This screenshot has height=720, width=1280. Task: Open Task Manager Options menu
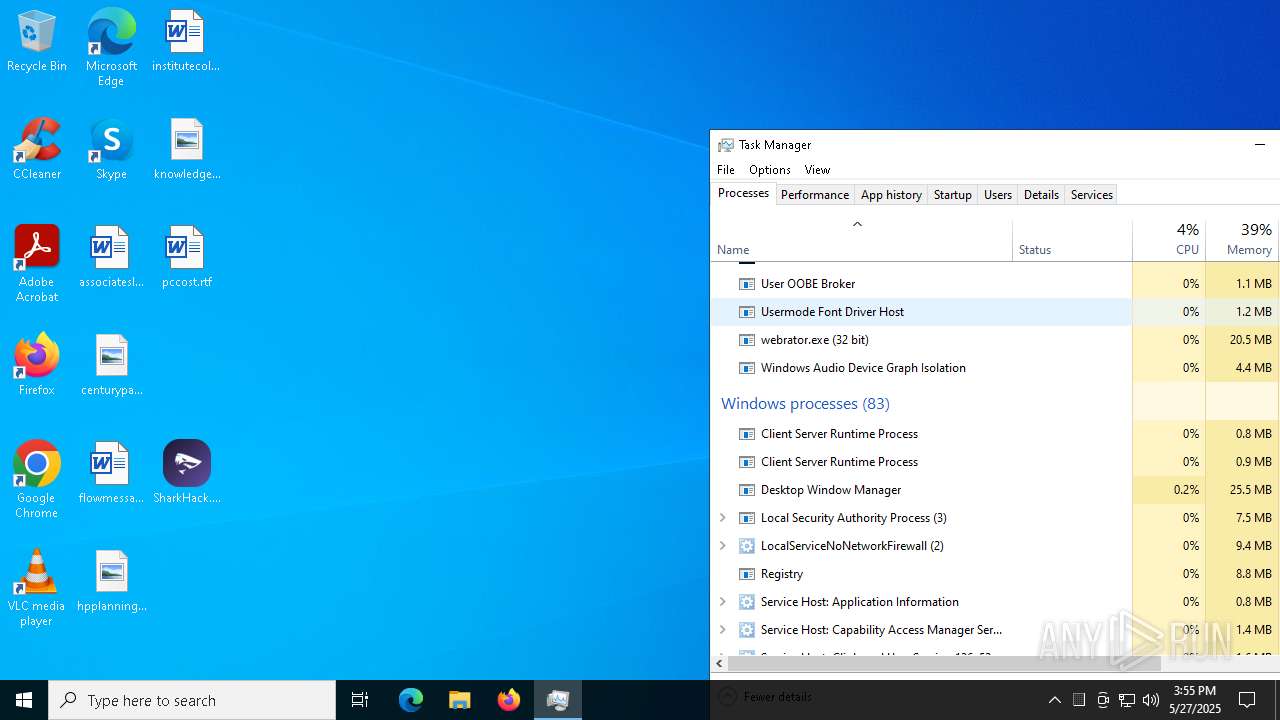click(x=770, y=170)
